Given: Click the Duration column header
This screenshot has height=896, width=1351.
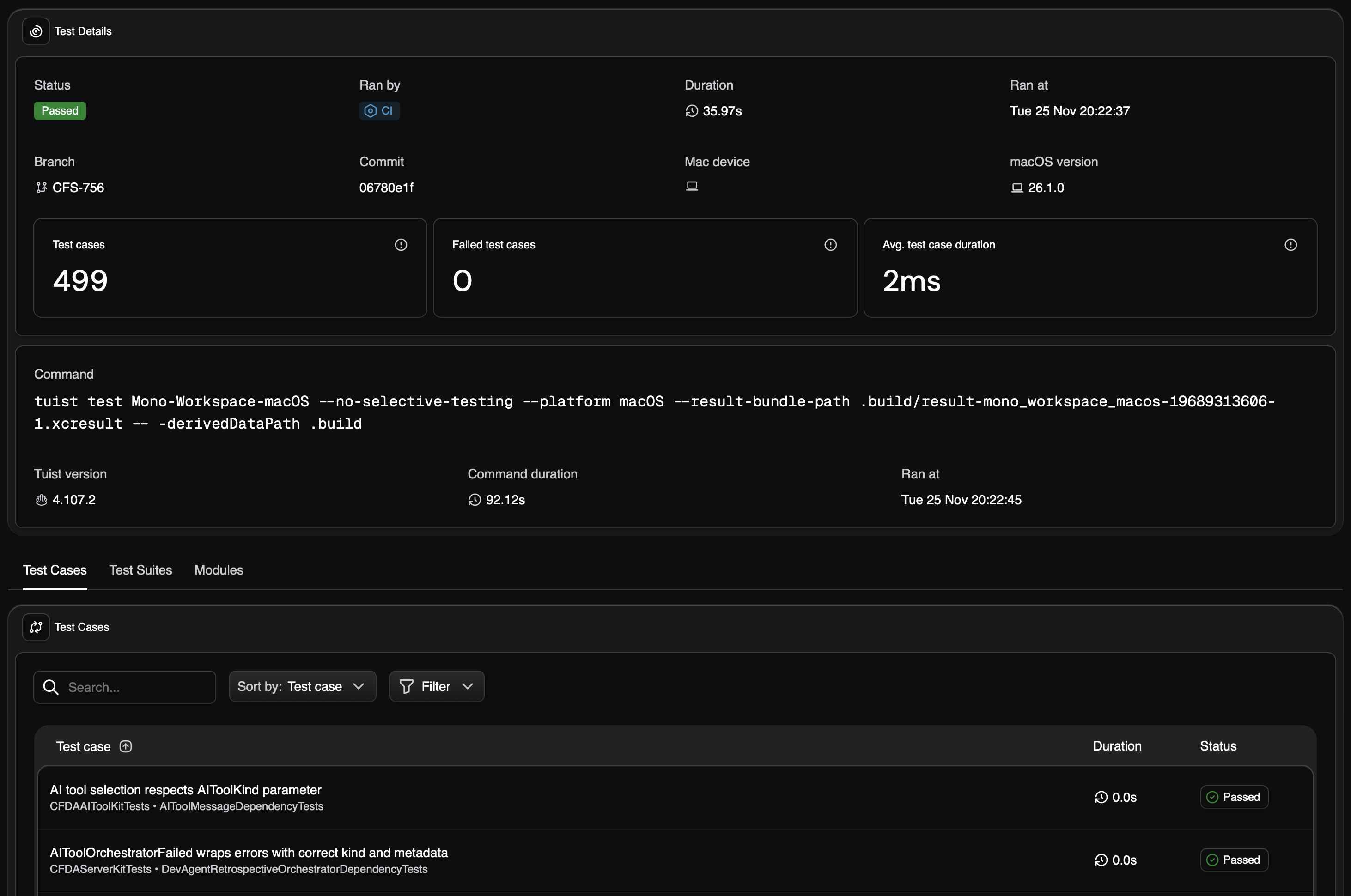Looking at the screenshot, I should [1117, 746].
